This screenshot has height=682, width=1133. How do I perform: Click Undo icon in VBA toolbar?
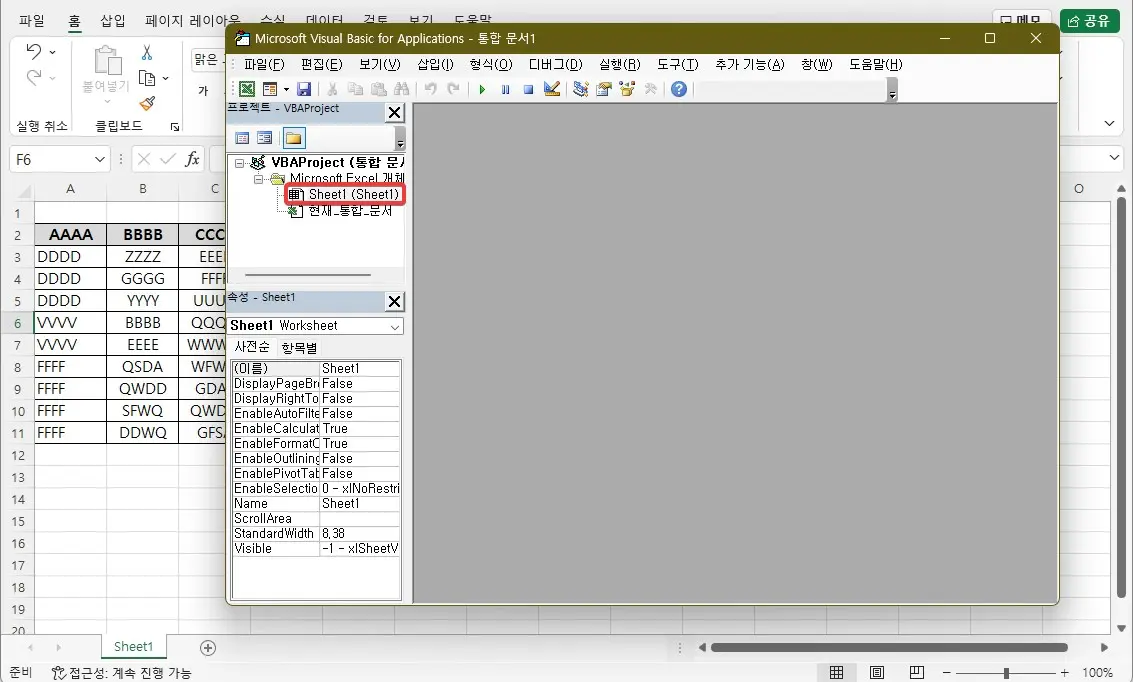click(x=431, y=89)
